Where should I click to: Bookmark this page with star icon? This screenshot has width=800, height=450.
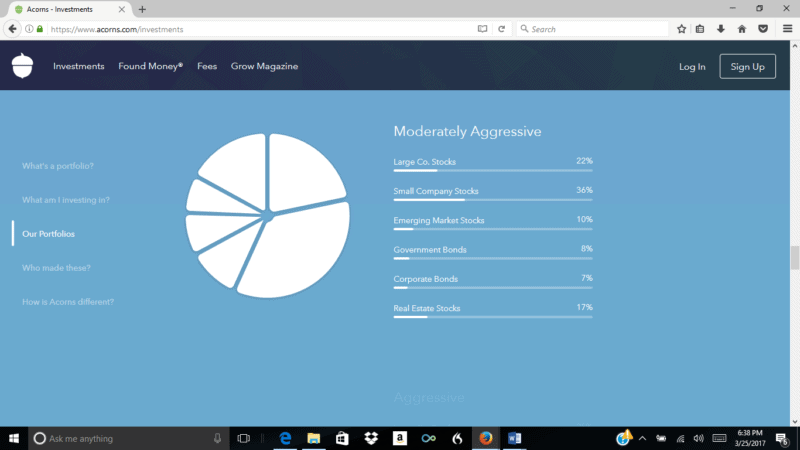point(681,29)
